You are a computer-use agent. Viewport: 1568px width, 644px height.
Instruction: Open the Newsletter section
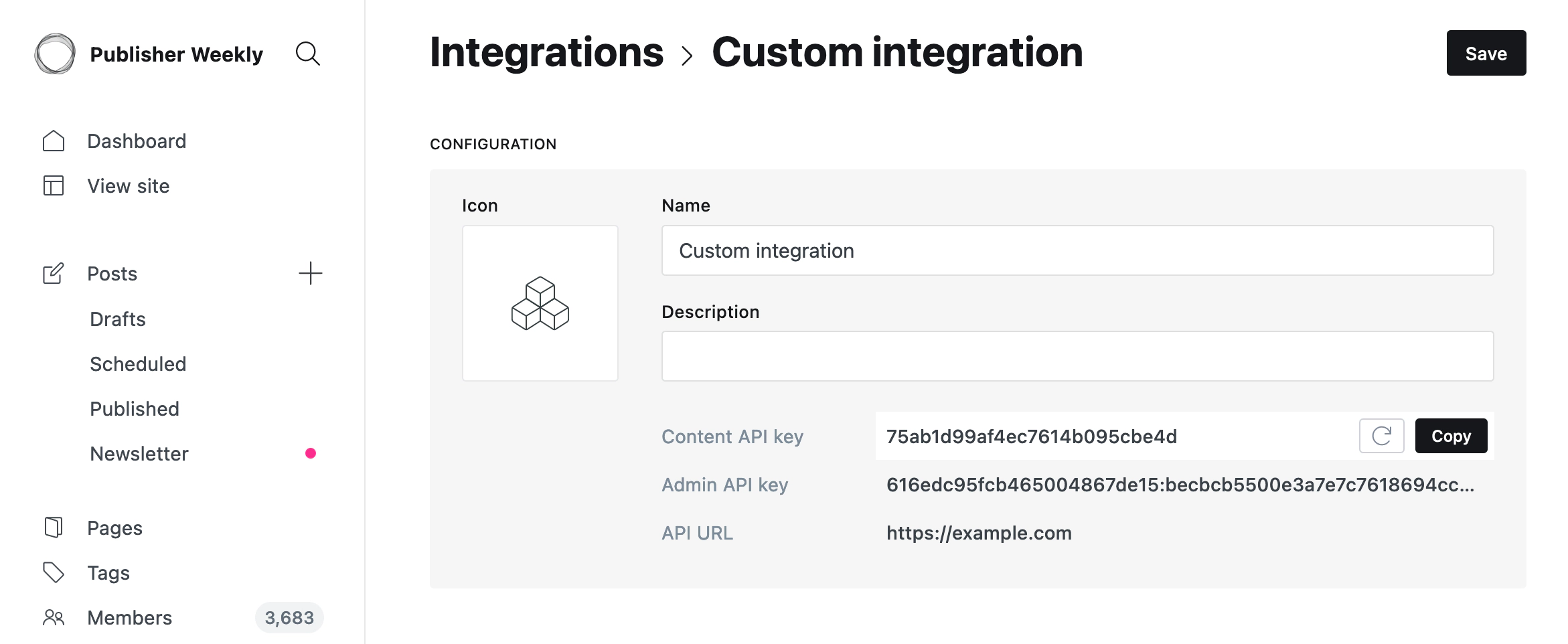(x=139, y=454)
